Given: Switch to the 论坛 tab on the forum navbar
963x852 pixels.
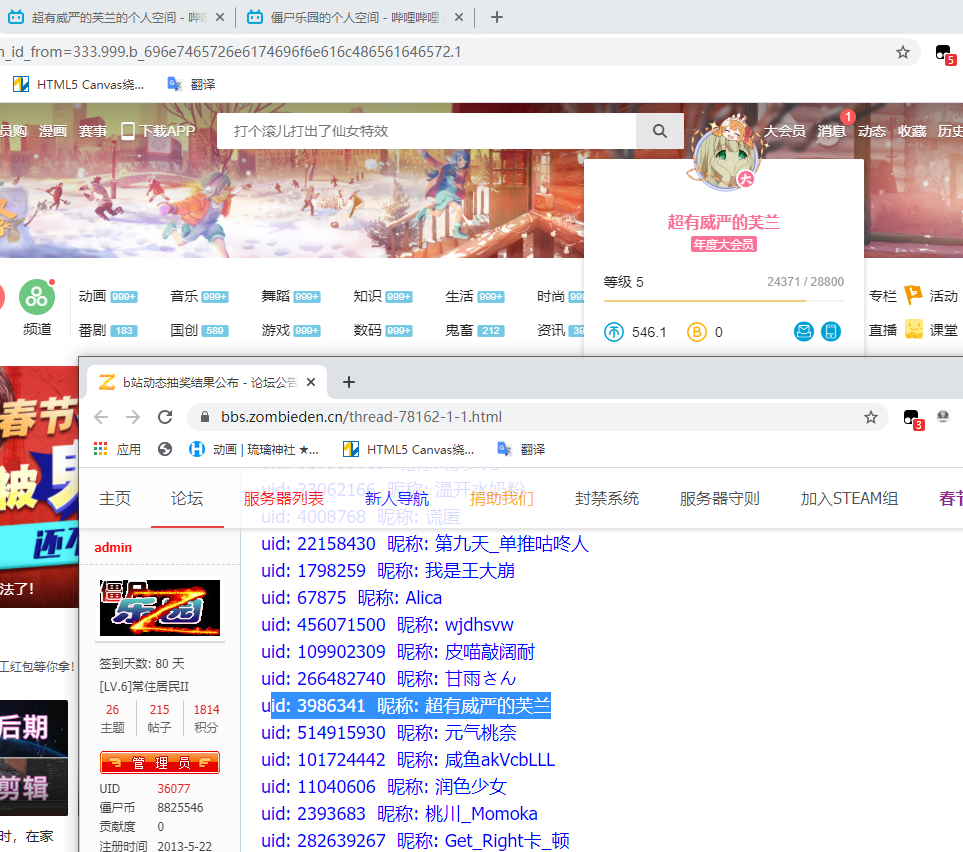Looking at the screenshot, I should click(x=186, y=498).
